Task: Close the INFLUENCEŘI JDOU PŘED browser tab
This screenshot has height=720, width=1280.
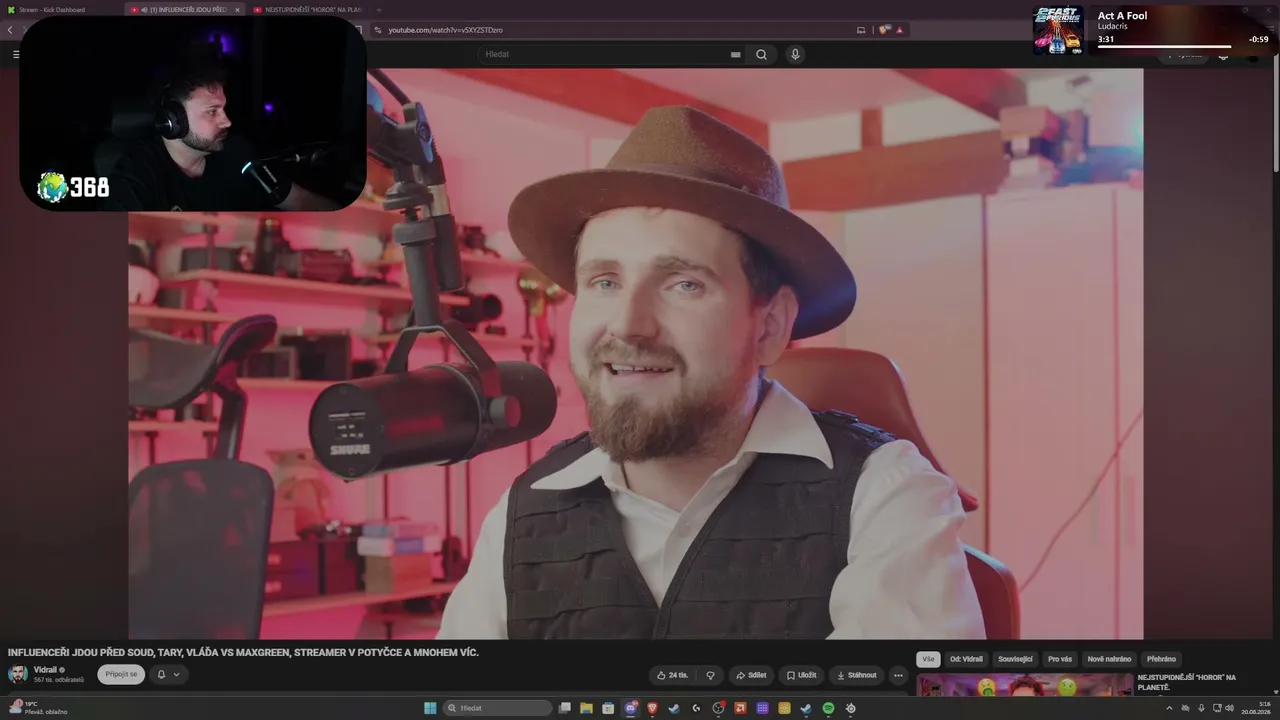Action: (x=236, y=9)
